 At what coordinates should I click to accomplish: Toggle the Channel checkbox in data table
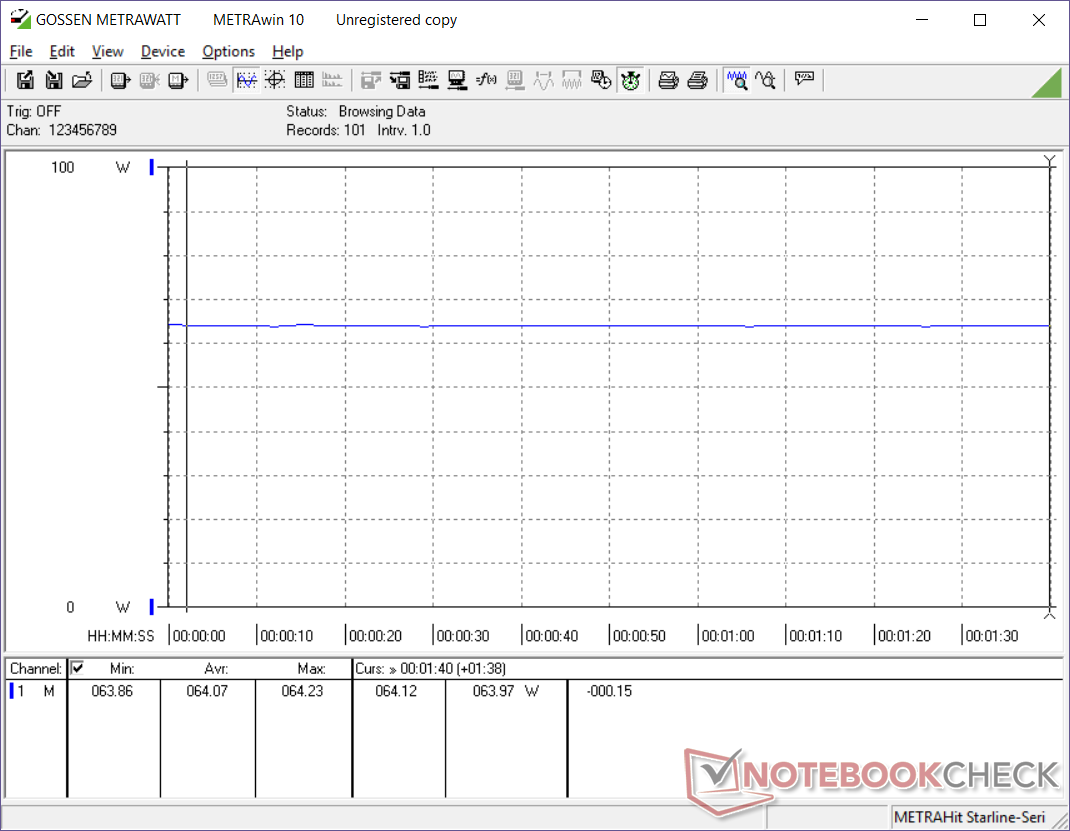click(77, 668)
